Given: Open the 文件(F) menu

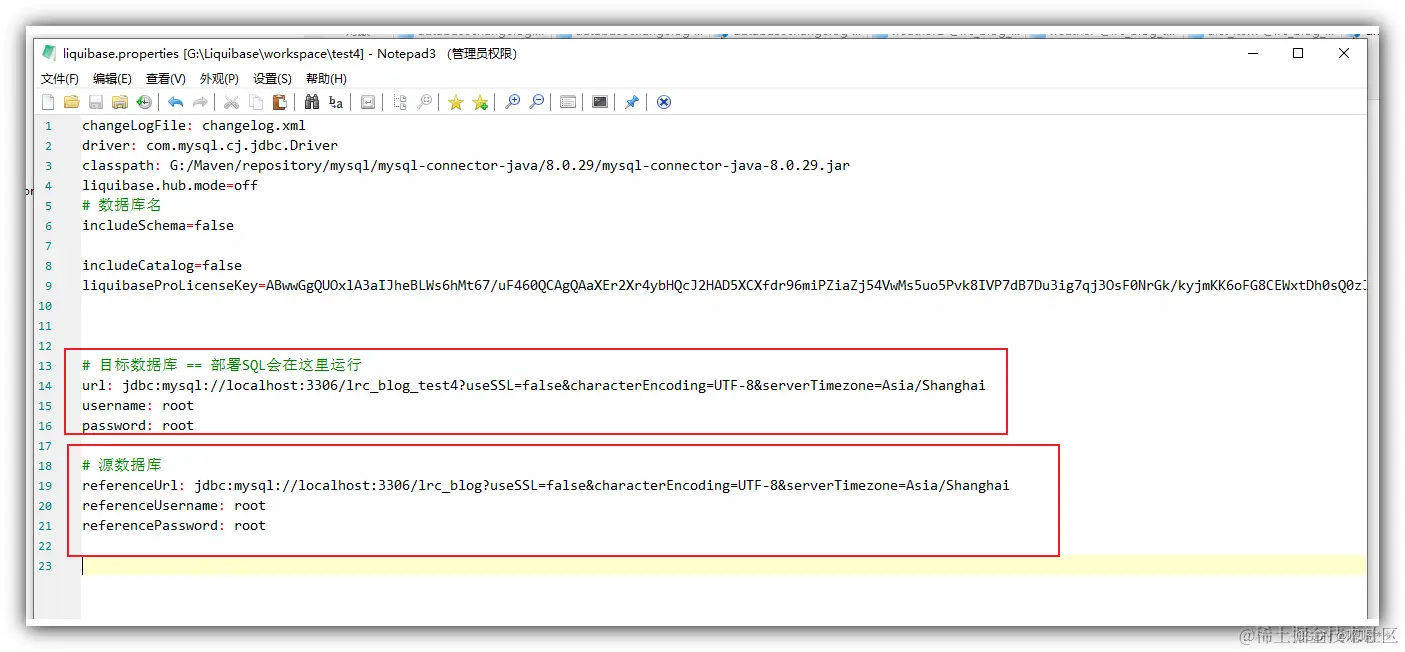Looking at the screenshot, I should click(x=60, y=79).
